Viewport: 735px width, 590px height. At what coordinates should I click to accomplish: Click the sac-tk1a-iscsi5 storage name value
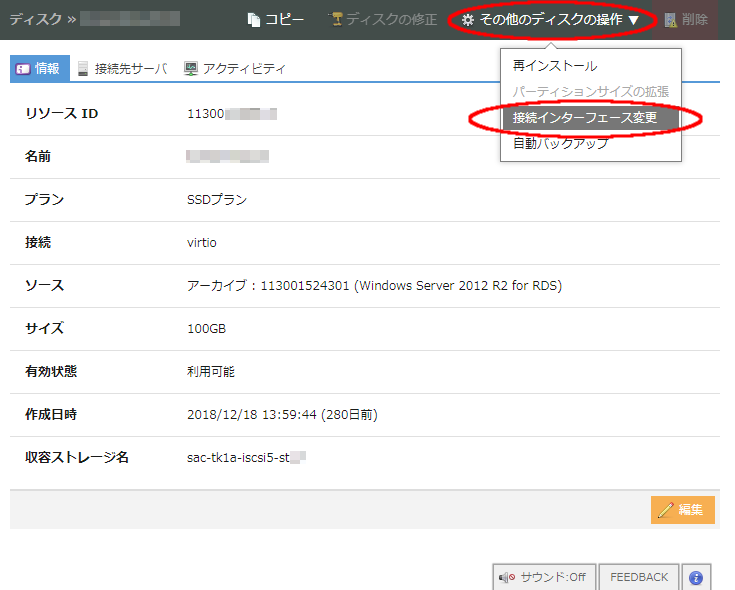tap(245, 458)
